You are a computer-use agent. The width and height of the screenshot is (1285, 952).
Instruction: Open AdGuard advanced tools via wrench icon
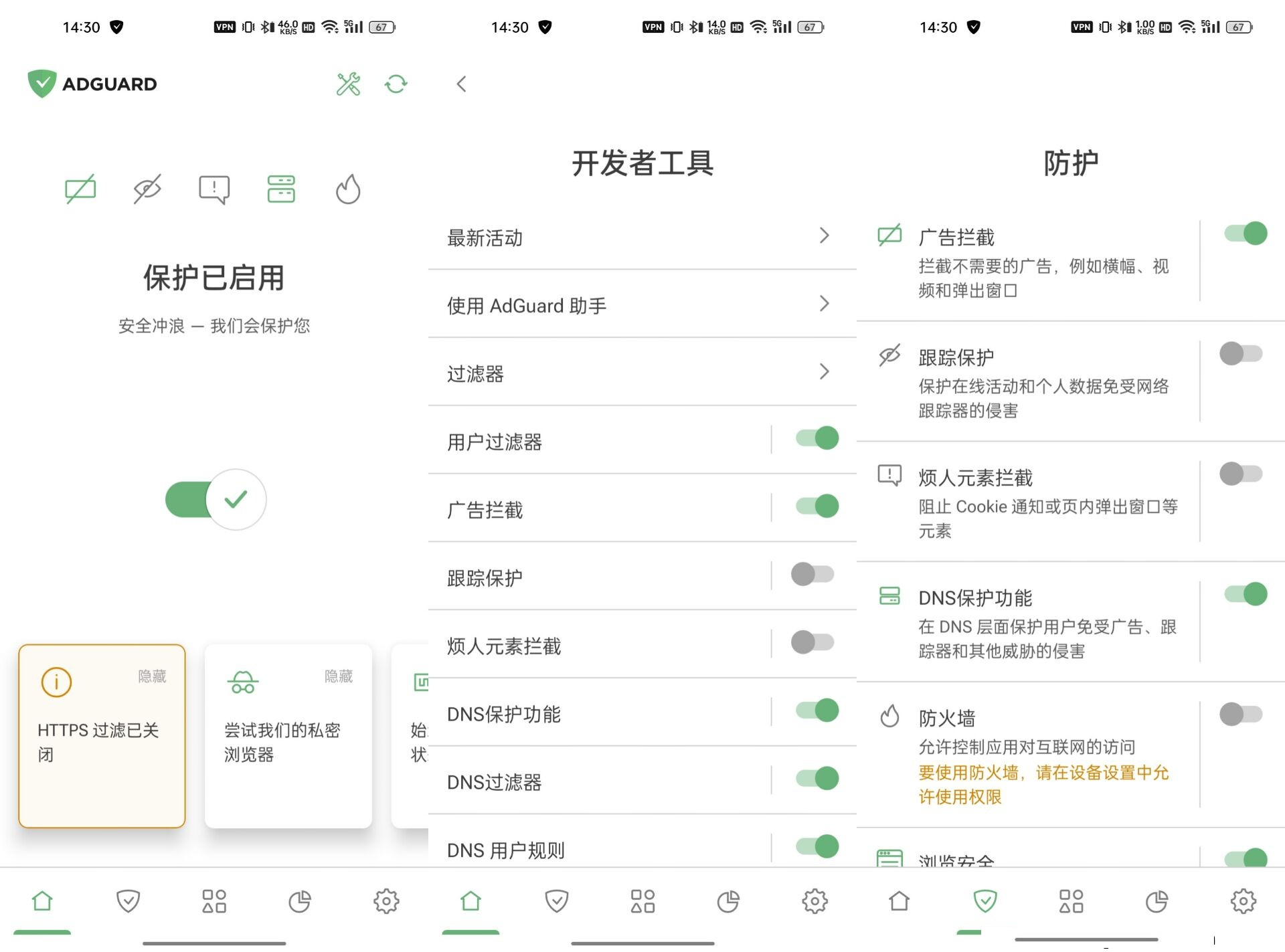(347, 84)
